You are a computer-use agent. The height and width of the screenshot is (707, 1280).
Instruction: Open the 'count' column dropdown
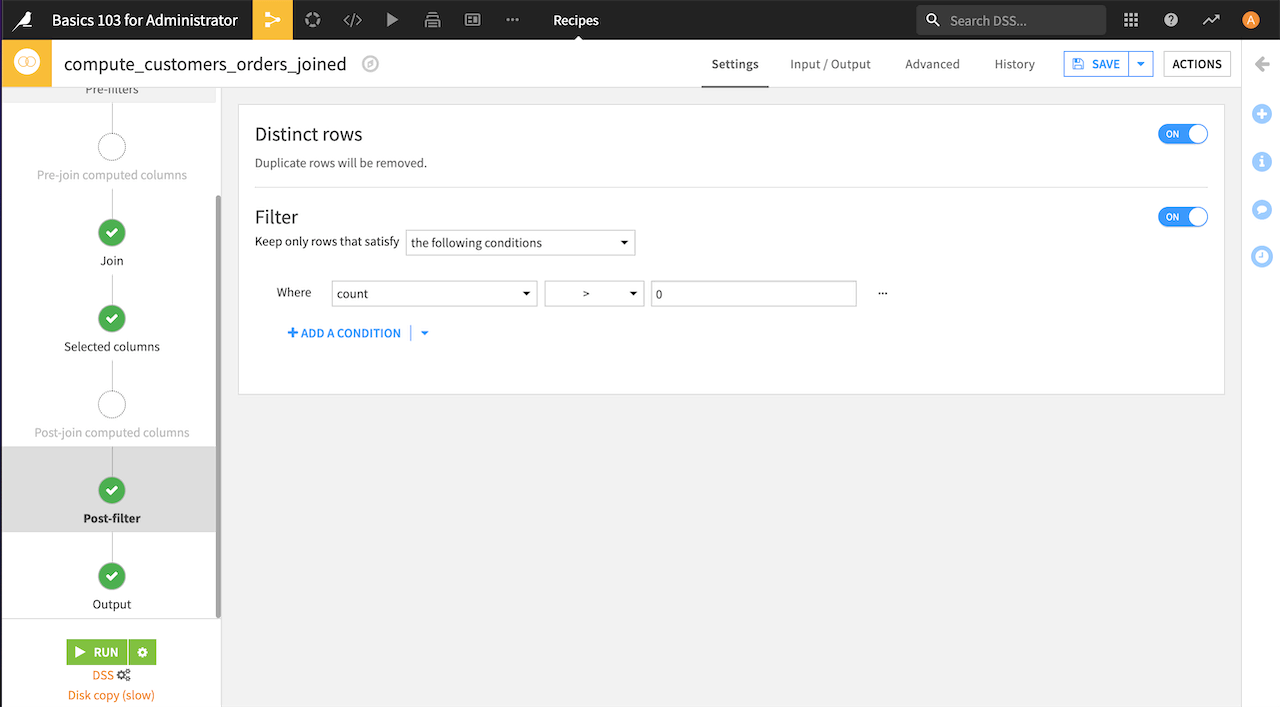434,293
